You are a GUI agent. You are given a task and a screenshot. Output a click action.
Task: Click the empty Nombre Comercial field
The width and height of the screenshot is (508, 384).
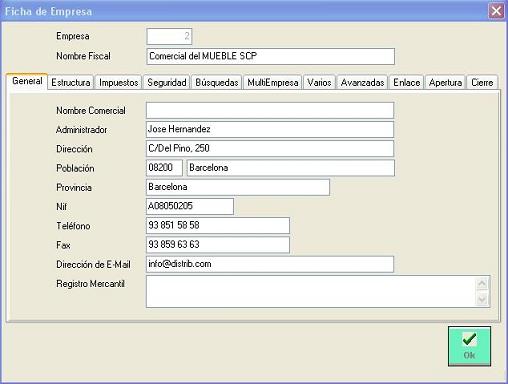270,110
